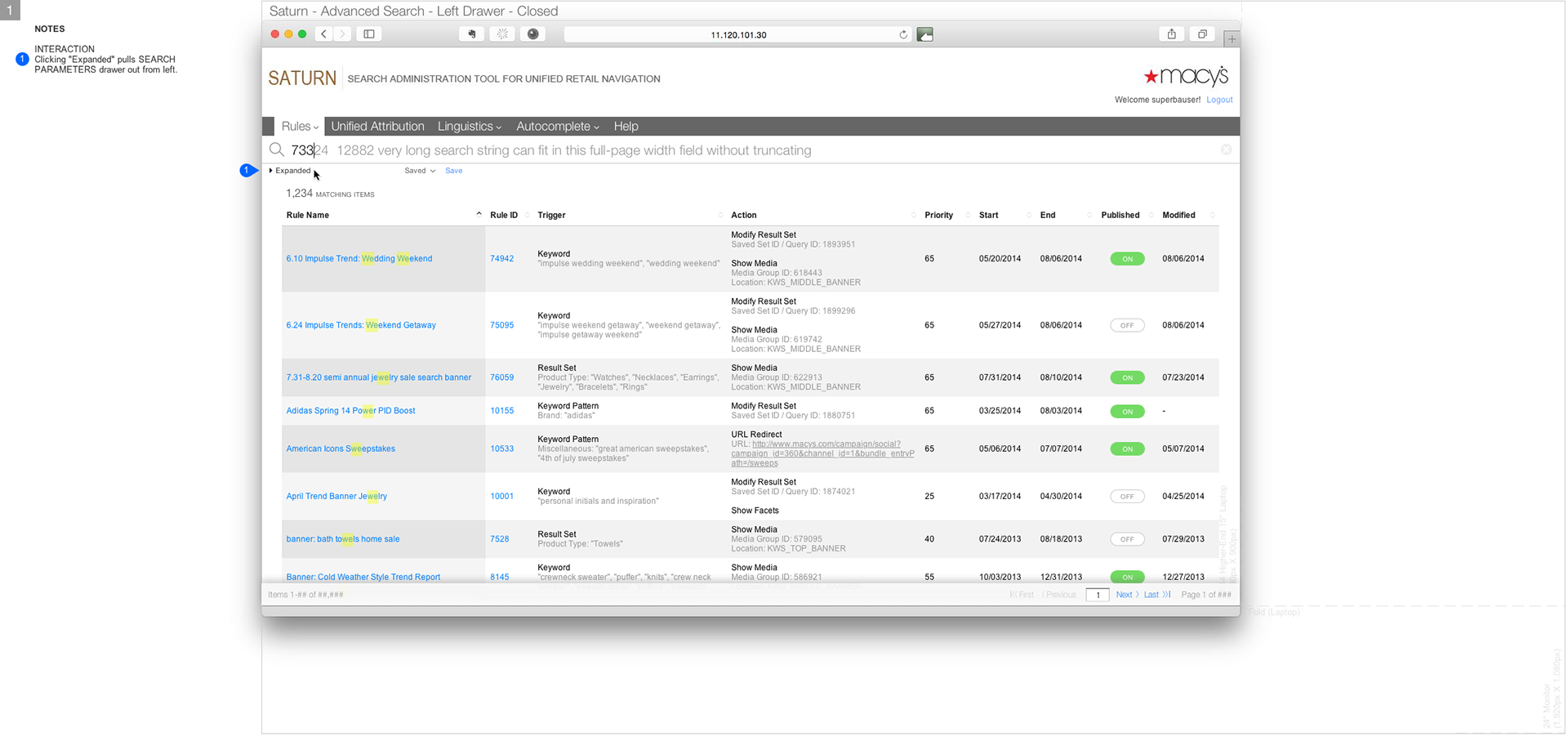Image resolution: width=1568 pixels, height=736 pixels.
Task: Open the Help menu item
Action: (626, 127)
